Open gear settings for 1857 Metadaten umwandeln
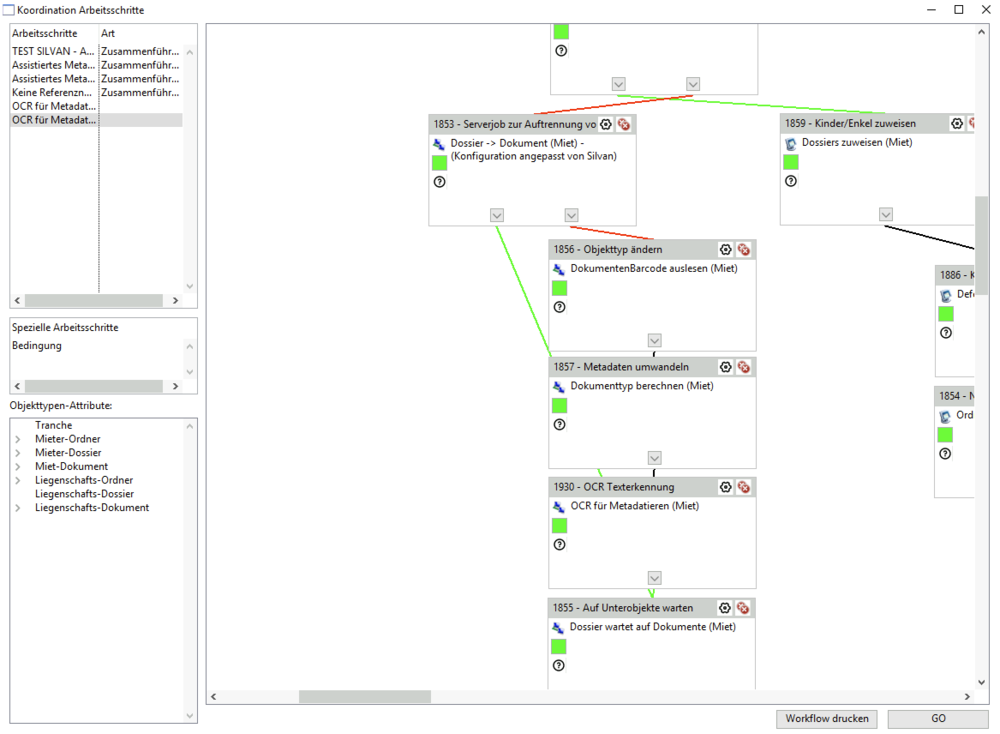 click(x=726, y=367)
